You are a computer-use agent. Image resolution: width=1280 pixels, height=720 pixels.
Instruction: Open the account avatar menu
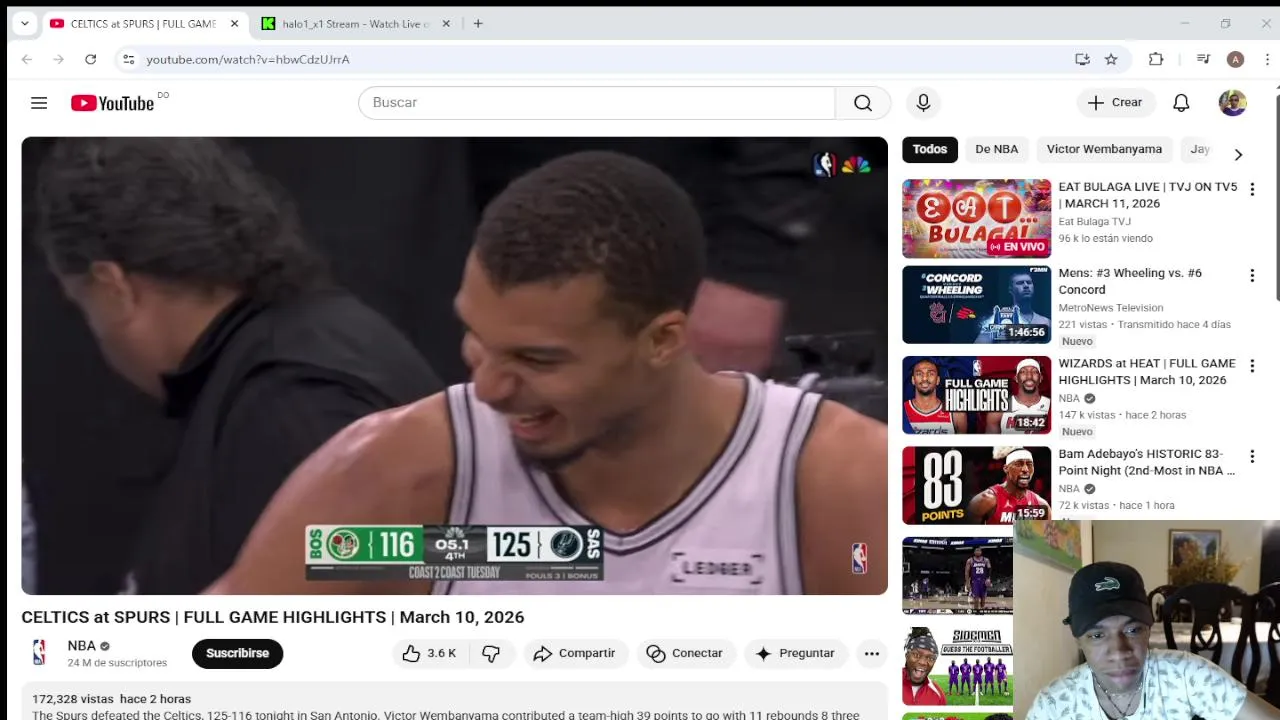(1232, 102)
